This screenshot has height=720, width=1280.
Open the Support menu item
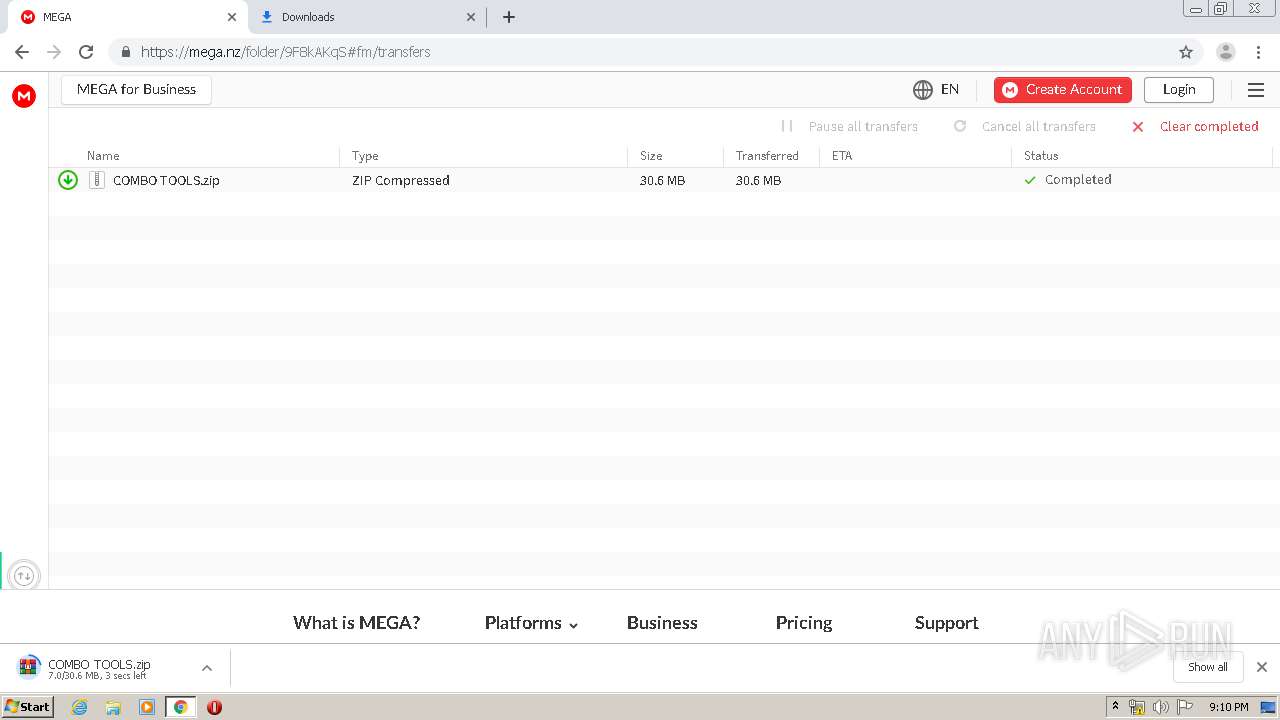pos(946,623)
